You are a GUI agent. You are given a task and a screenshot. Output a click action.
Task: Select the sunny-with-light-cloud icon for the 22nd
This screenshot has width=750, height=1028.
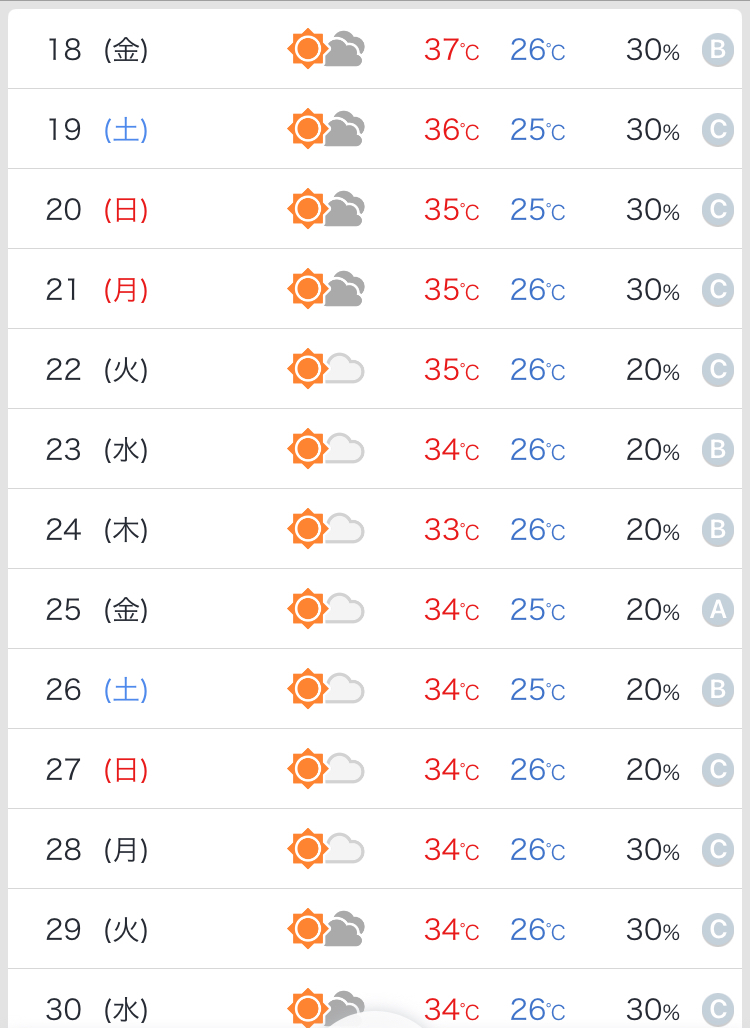[326, 369]
